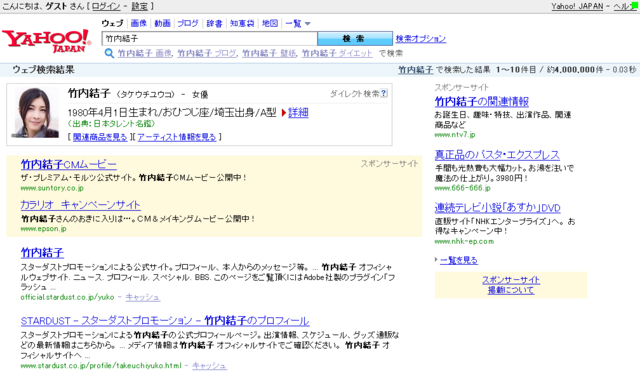Search suggestion 竹内結子 ブログ
This screenshot has width=640, height=372.
(x=207, y=53)
